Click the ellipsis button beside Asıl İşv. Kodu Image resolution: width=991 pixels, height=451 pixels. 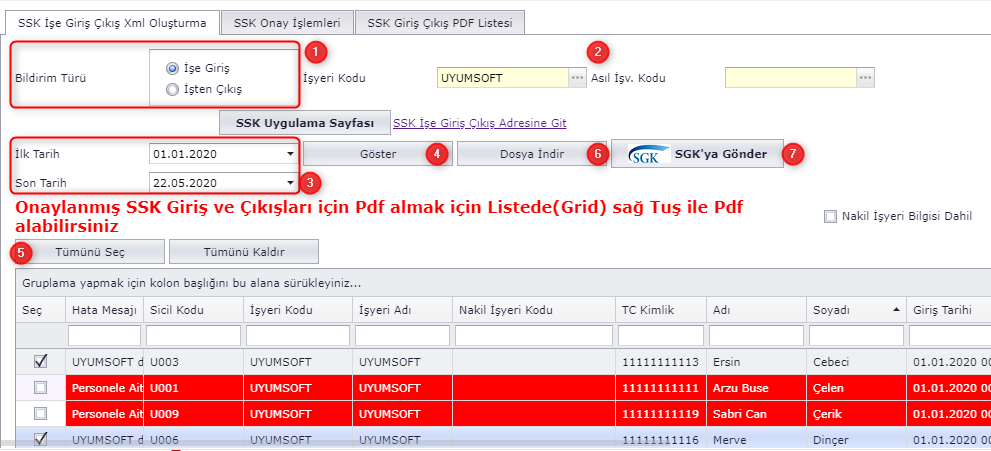pos(865,78)
